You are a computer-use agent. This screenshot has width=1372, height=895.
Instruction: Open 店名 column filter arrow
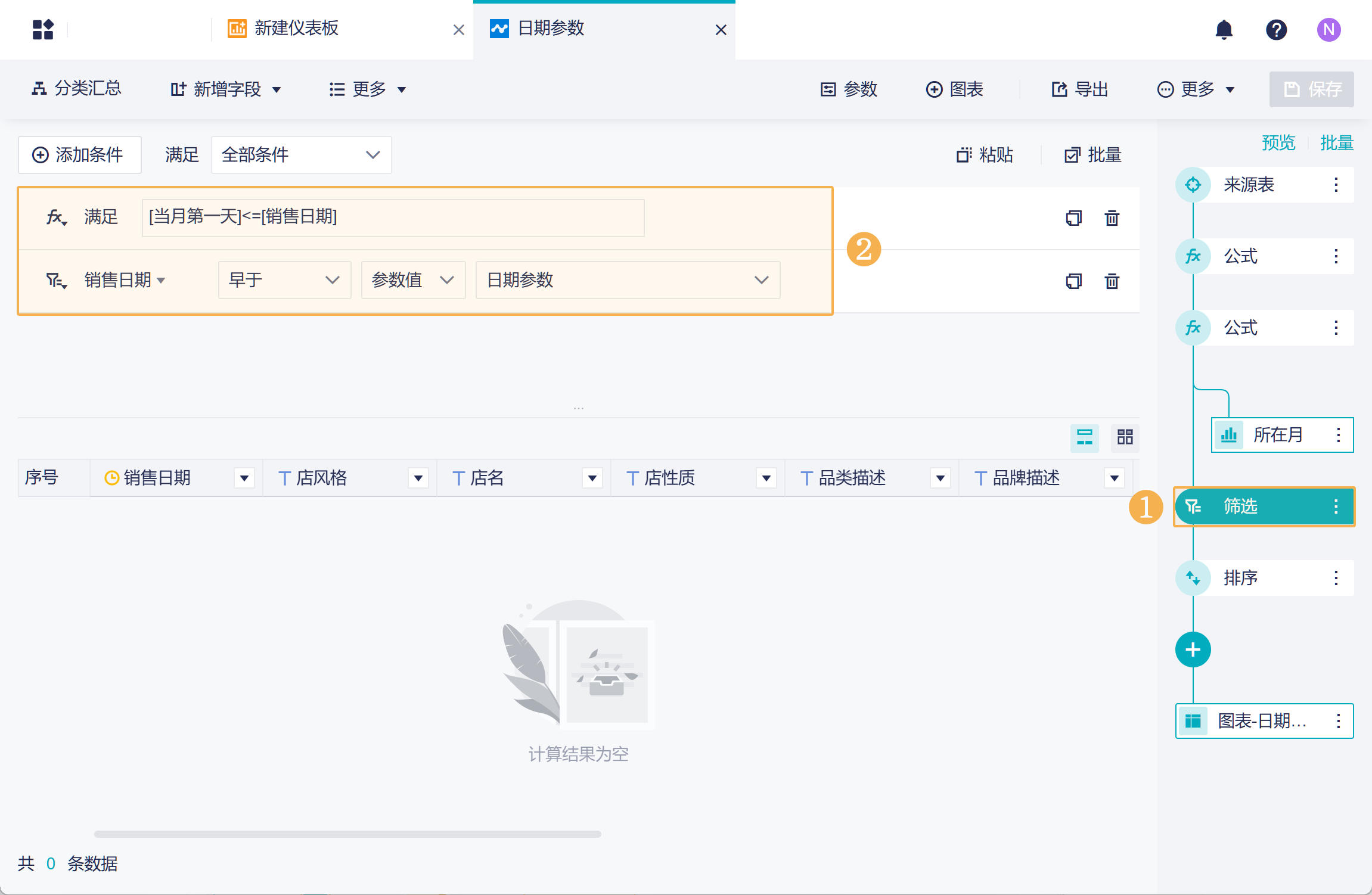[592, 478]
